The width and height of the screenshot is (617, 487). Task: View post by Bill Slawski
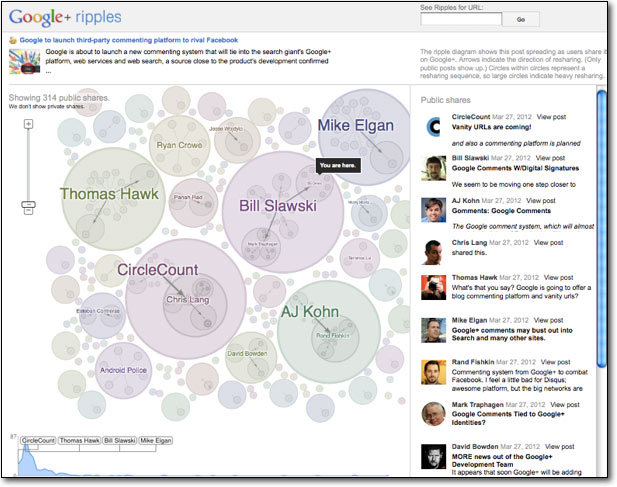(550, 158)
